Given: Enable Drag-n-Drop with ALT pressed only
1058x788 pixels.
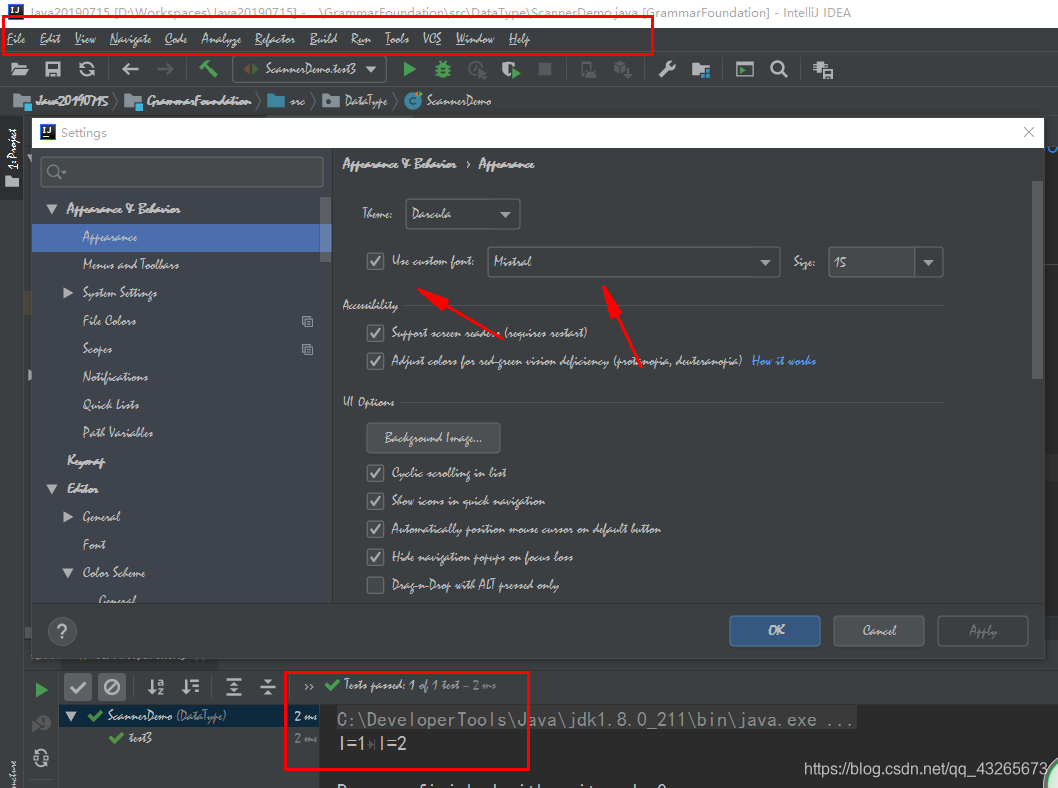Looking at the screenshot, I should [375, 585].
